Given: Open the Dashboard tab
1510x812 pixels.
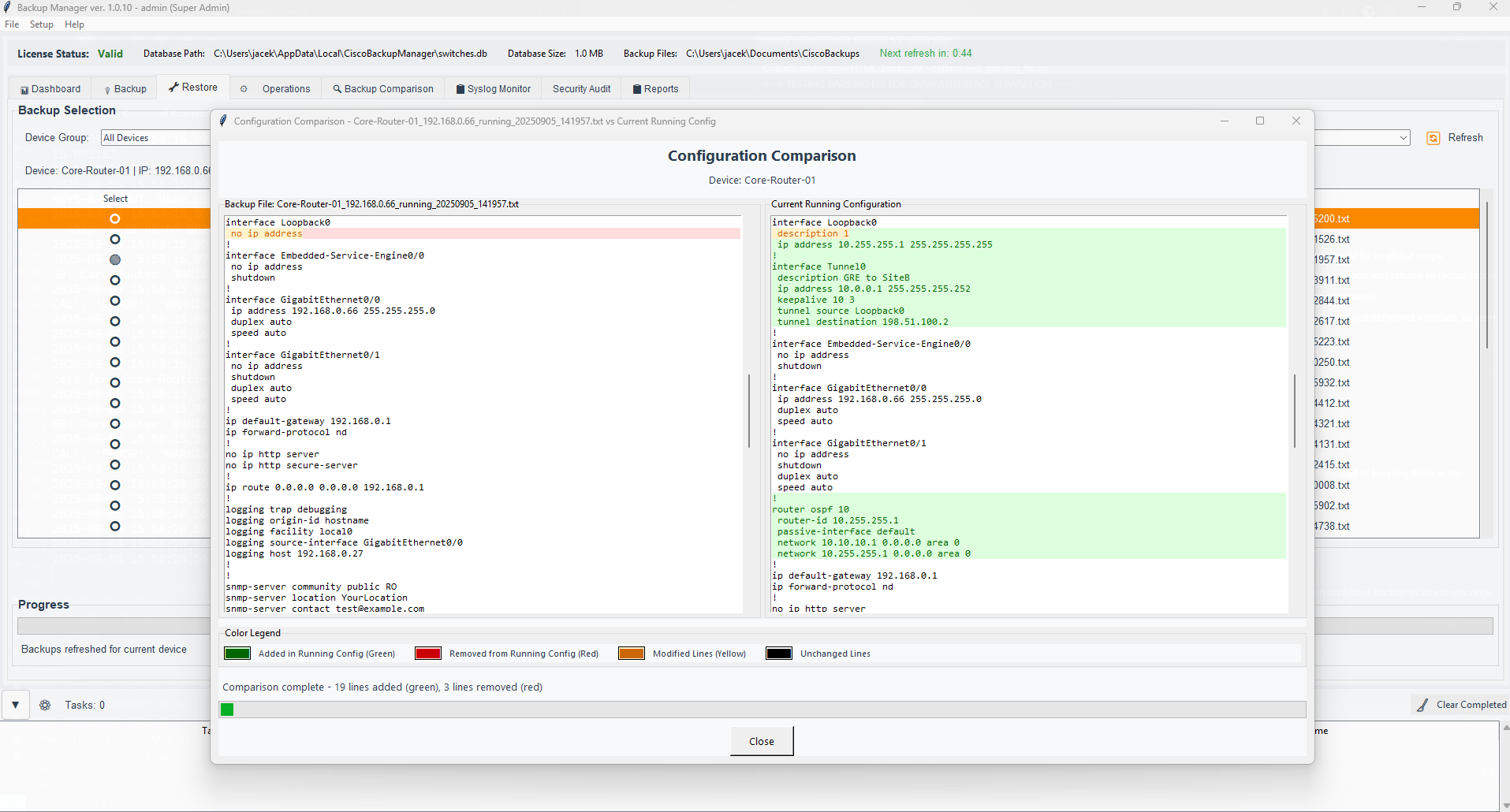Looking at the screenshot, I should (50, 89).
